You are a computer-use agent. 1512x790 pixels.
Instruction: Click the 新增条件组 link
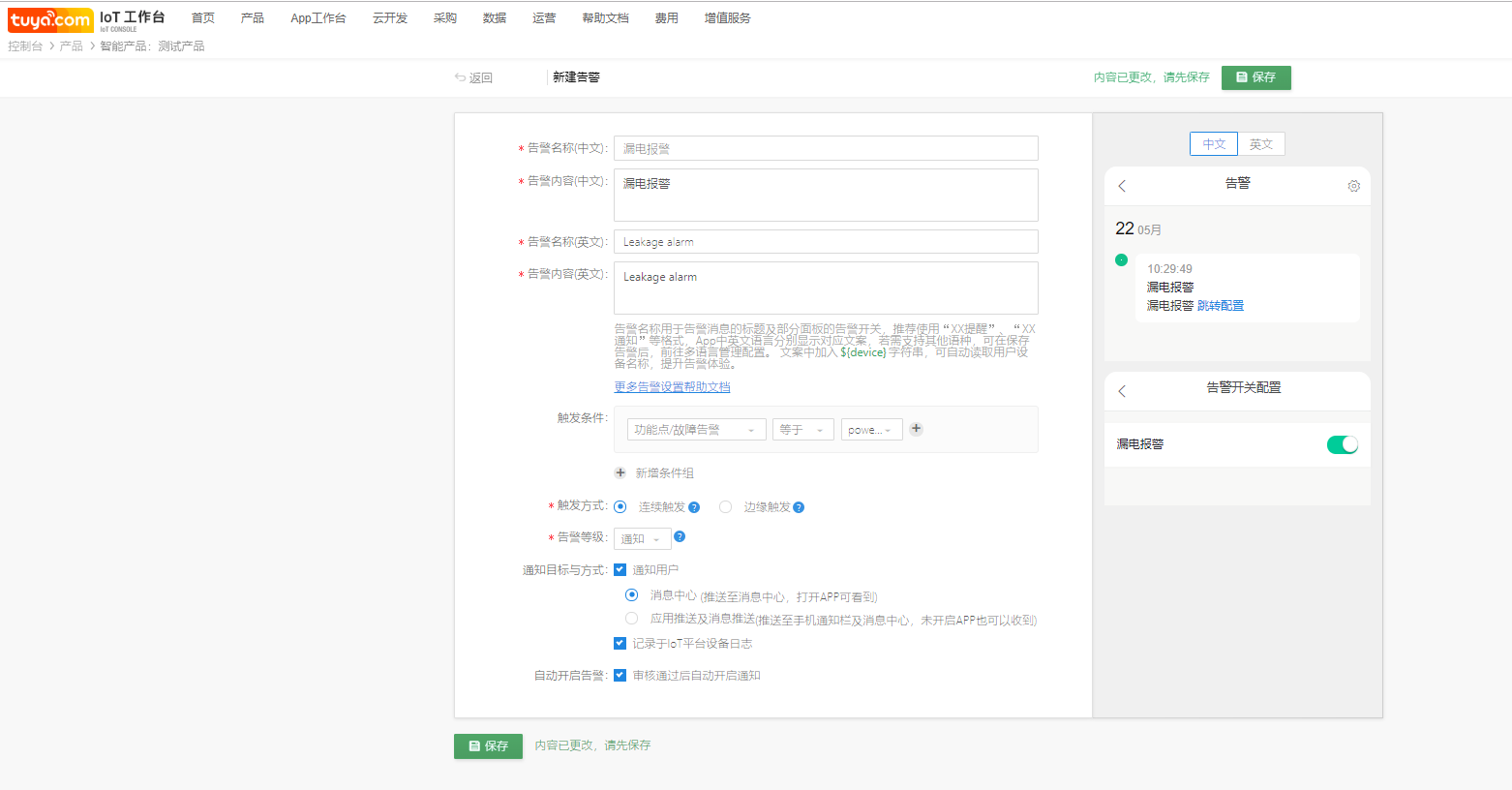click(664, 473)
